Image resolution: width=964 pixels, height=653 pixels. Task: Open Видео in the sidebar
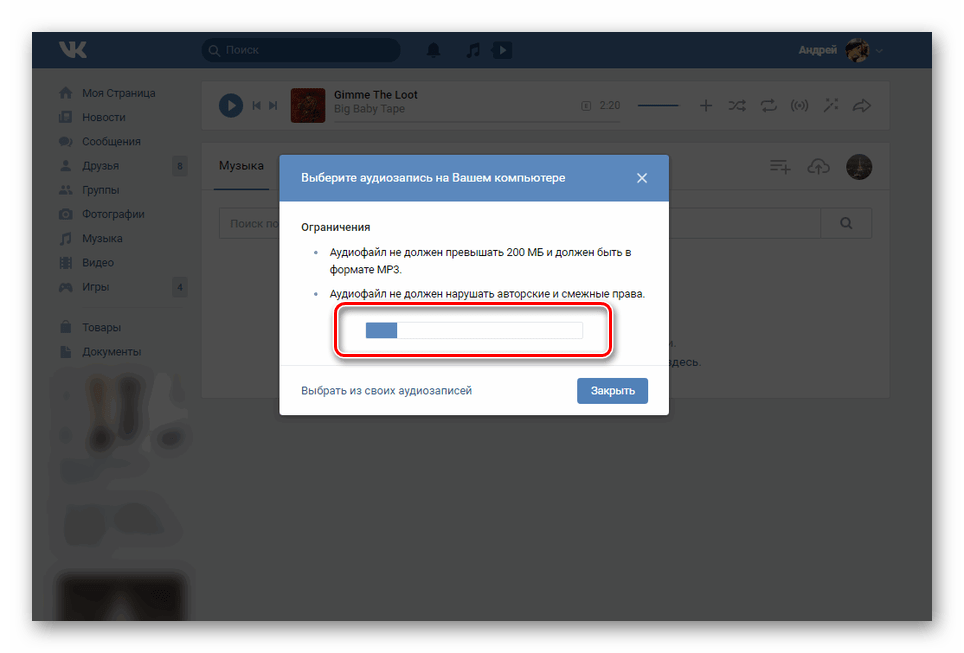(x=98, y=263)
